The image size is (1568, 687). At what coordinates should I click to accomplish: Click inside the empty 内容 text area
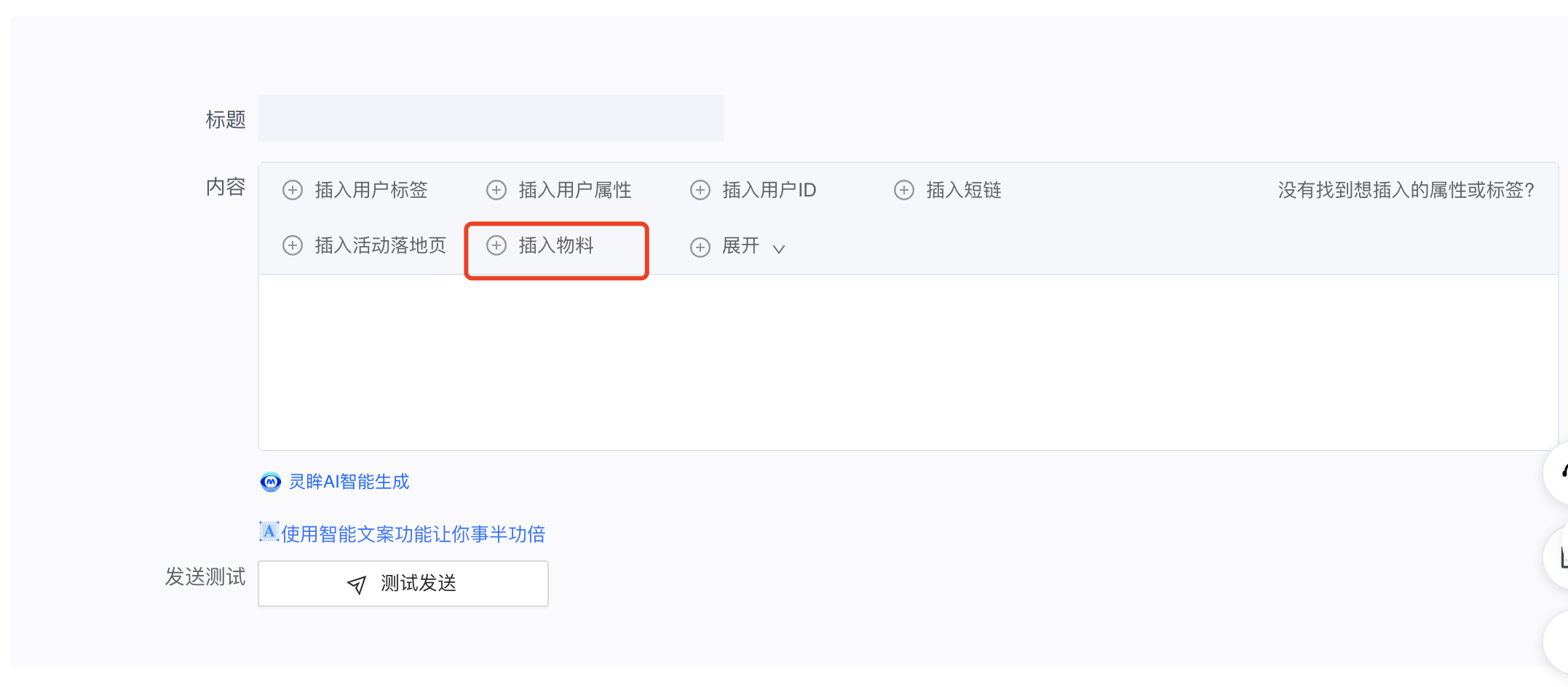coord(908,362)
